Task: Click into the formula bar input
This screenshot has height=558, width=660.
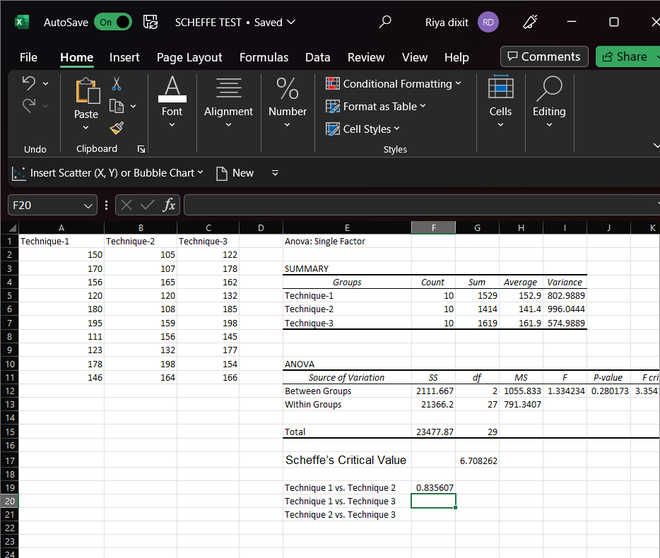Action: (x=421, y=205)
